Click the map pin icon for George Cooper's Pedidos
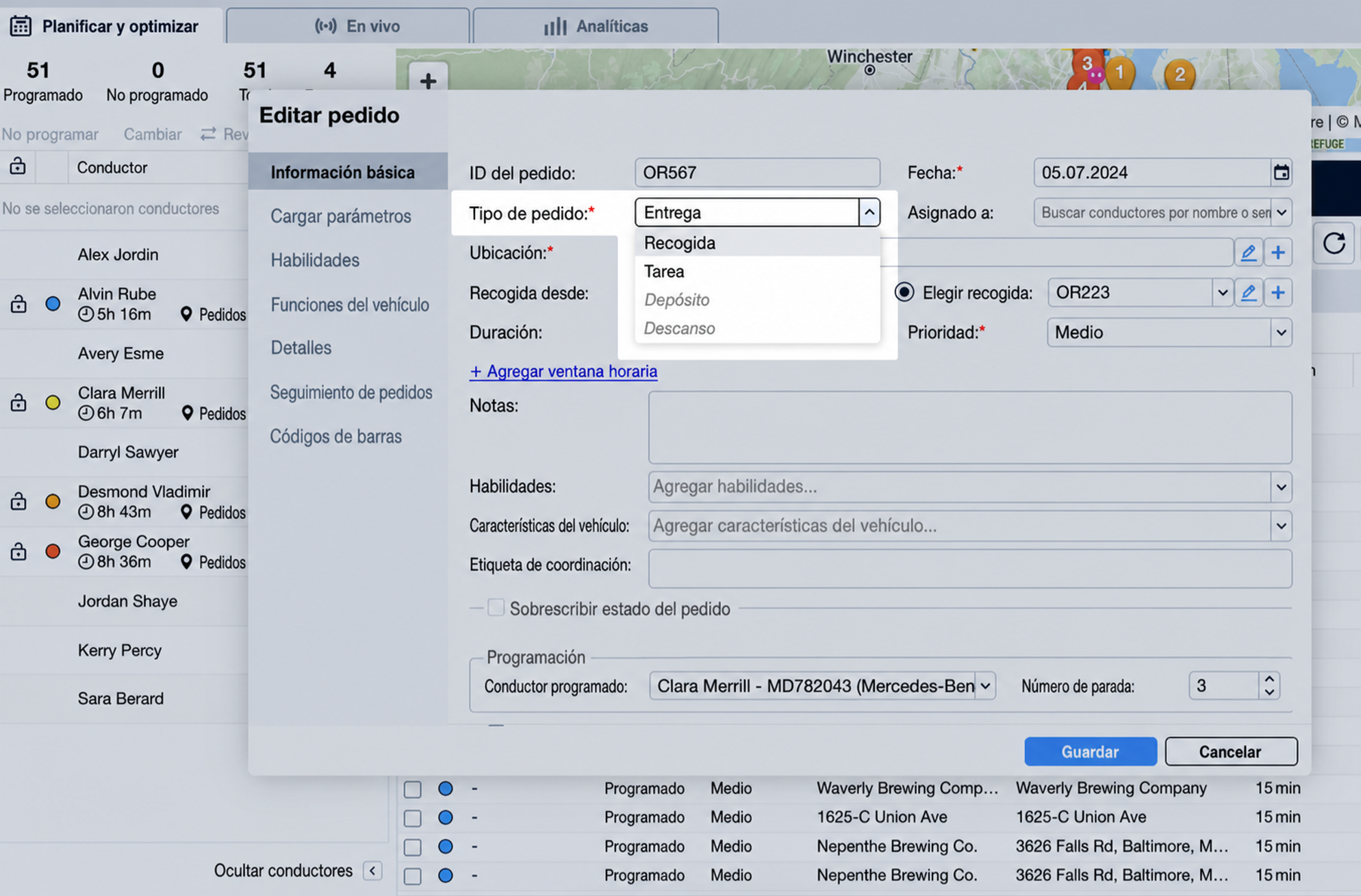This screenshot has height=896, width=1361. pyautogui.click(x=186, y=562)
